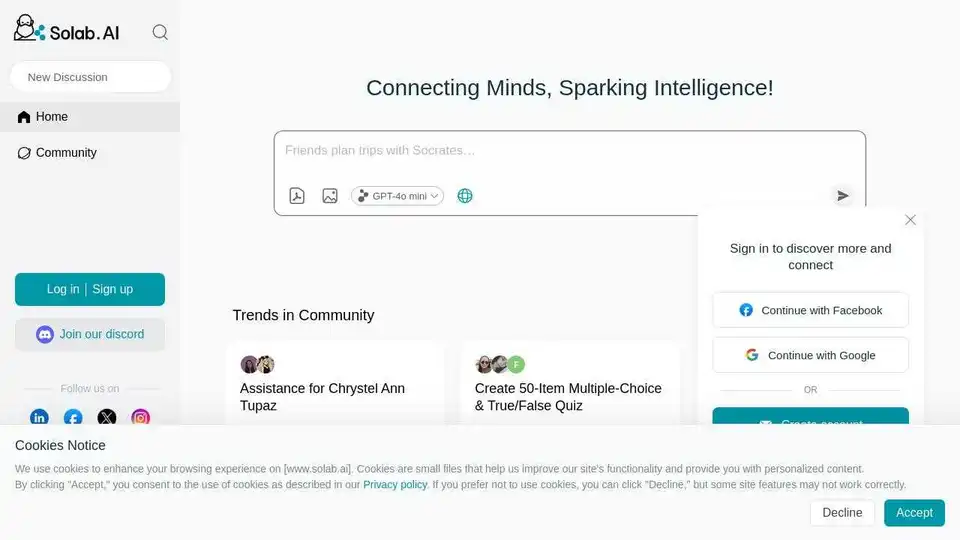Upload an image using the picture icon

click(330, 196)
